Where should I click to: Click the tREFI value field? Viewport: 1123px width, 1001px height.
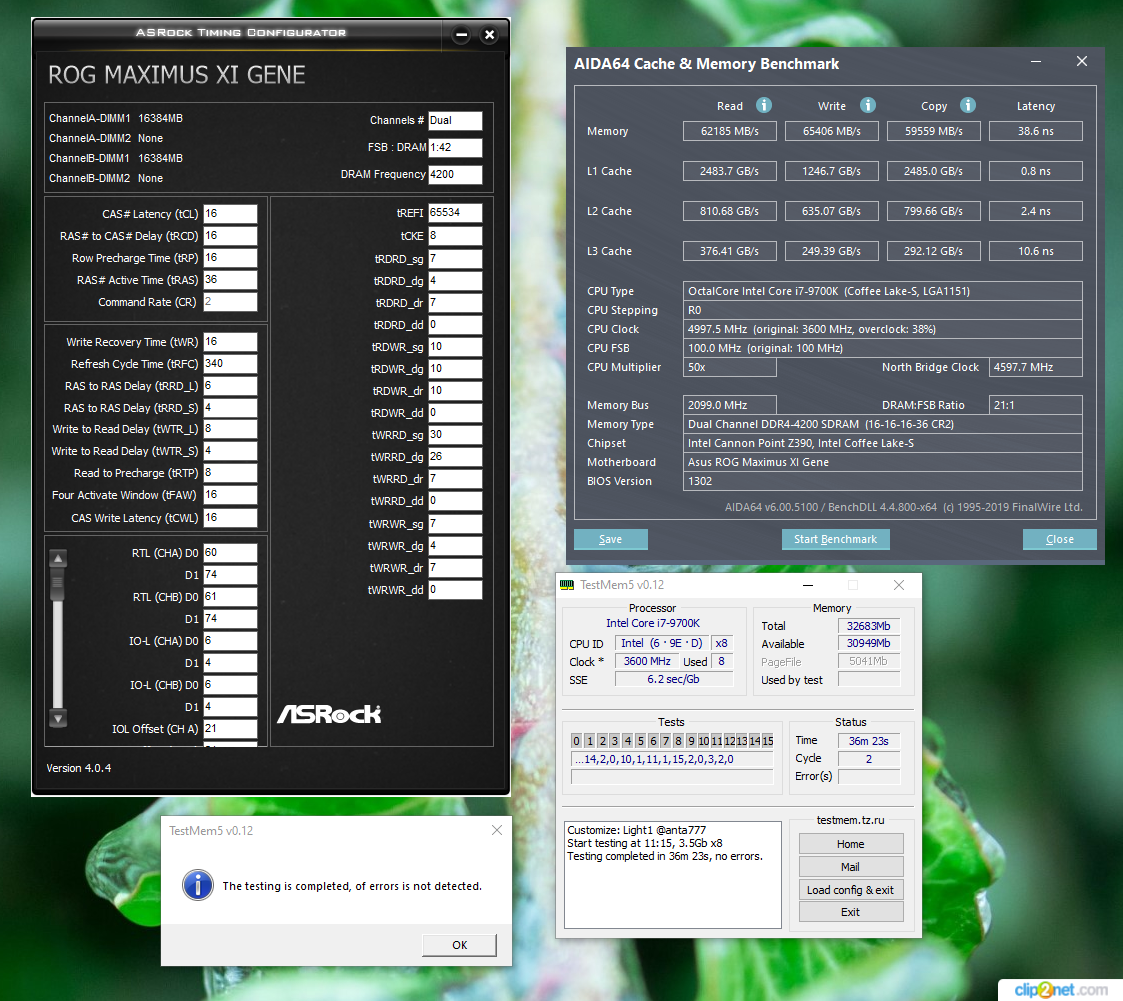coord(456,213)
